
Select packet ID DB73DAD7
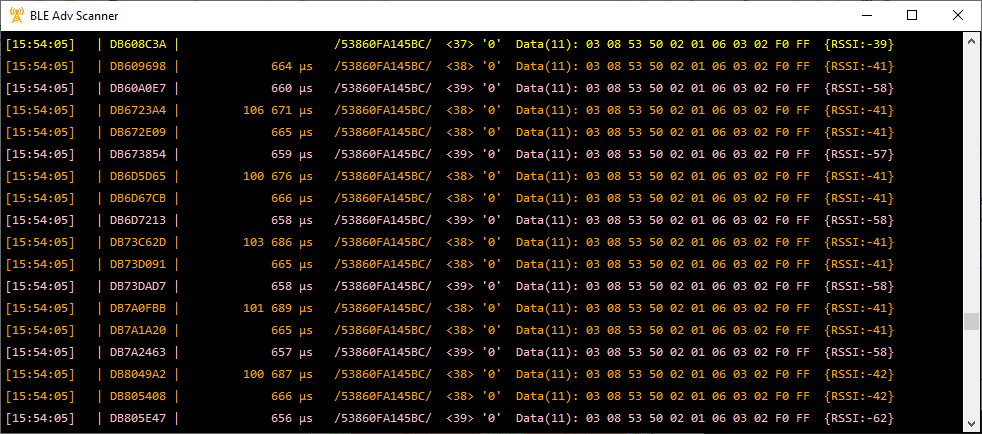138,286
